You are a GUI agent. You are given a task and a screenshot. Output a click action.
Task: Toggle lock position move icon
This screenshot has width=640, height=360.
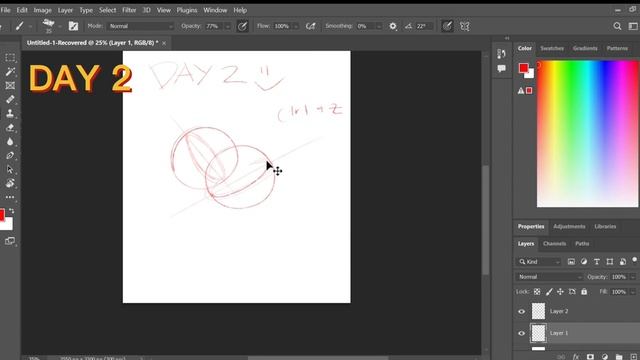(560, 291)
